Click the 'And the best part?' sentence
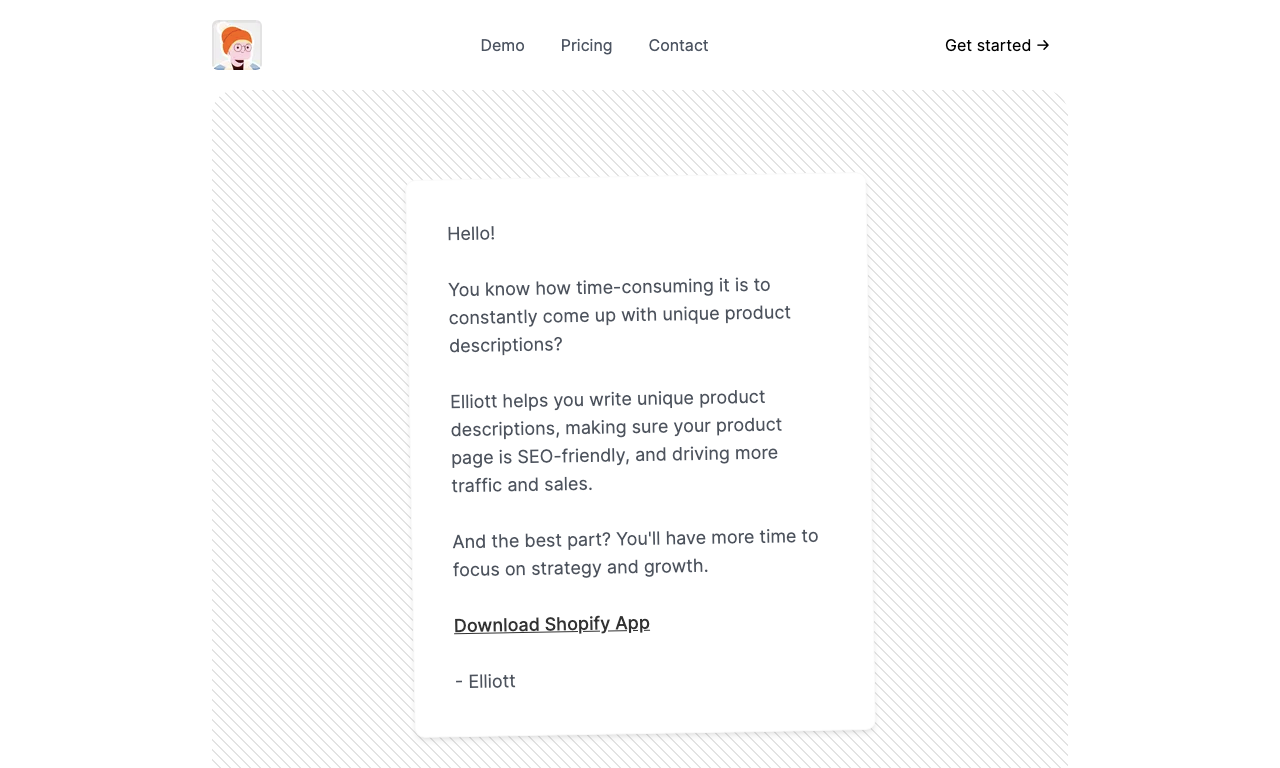1280x768 pixels. pyautogui.click(x=531, y=540)
